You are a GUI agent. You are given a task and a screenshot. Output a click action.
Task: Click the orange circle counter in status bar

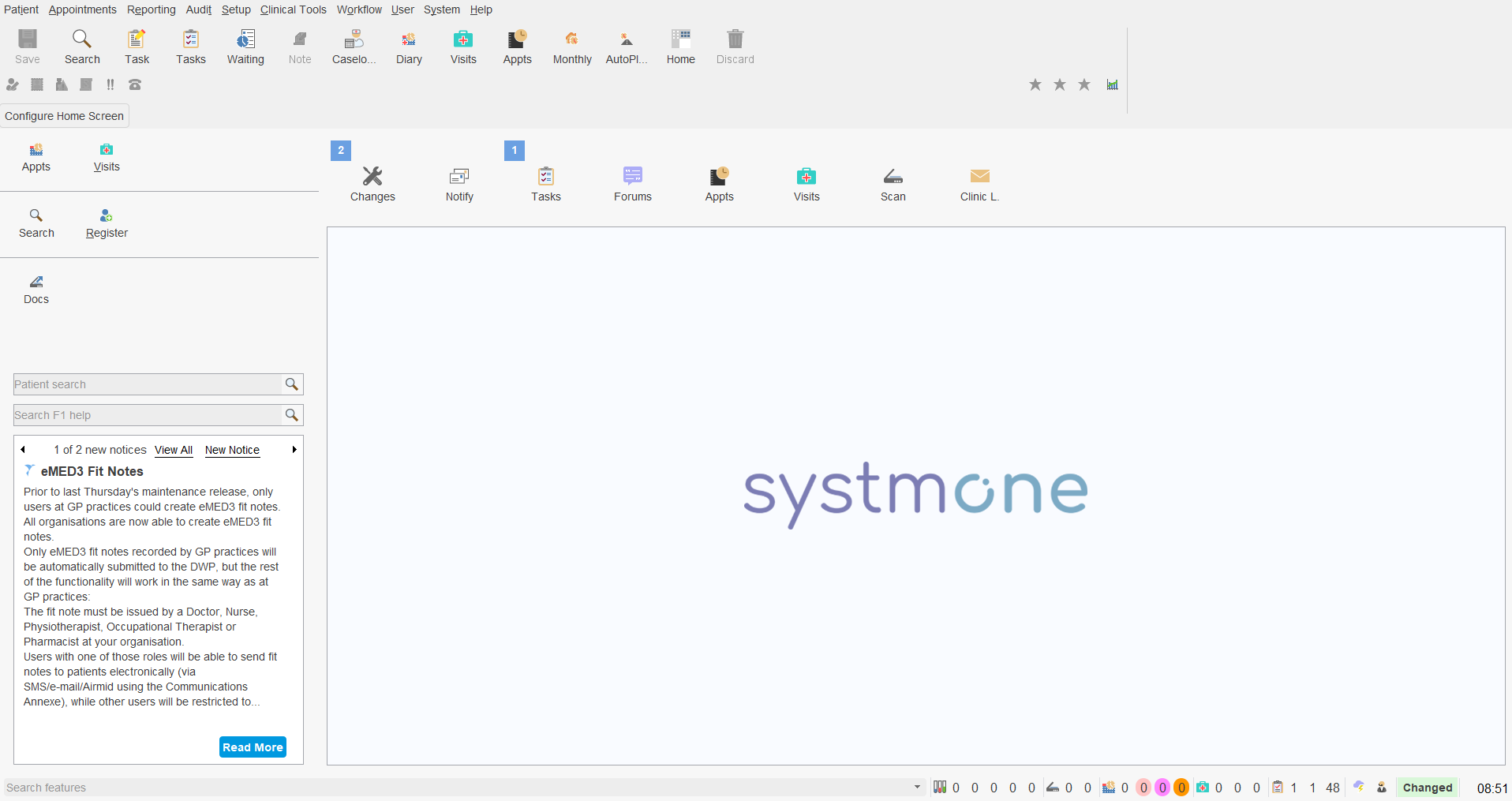(x=1181, y=788)
